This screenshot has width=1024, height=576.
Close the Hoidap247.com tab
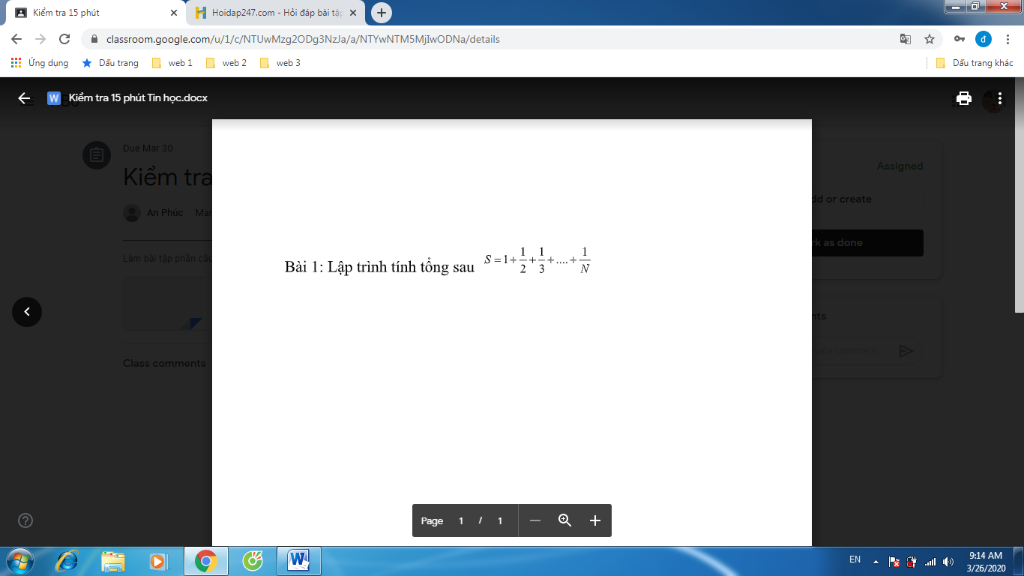353,12
